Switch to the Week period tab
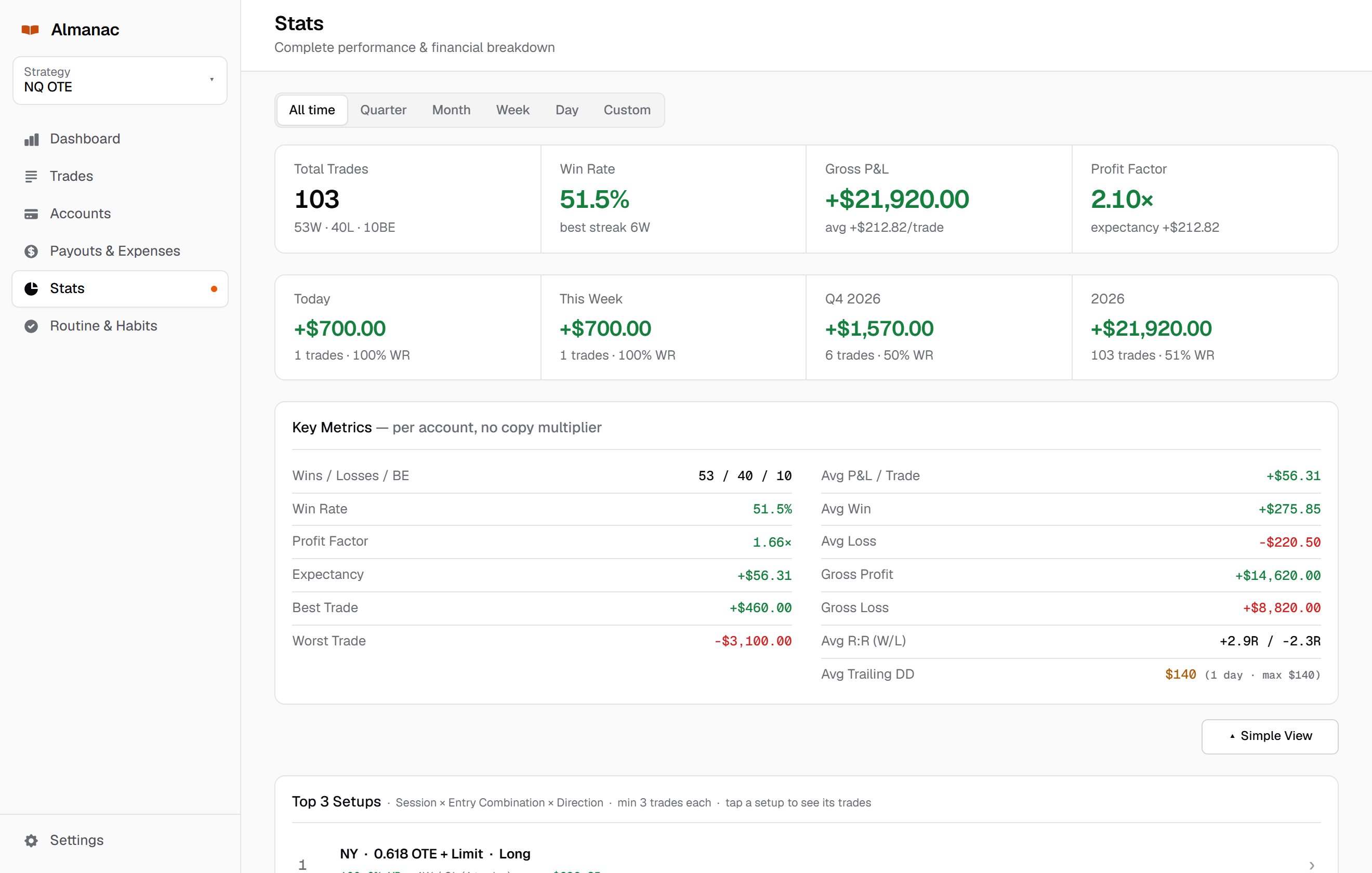This screenshot has width=1372, height=873. [x=513, y=110]
